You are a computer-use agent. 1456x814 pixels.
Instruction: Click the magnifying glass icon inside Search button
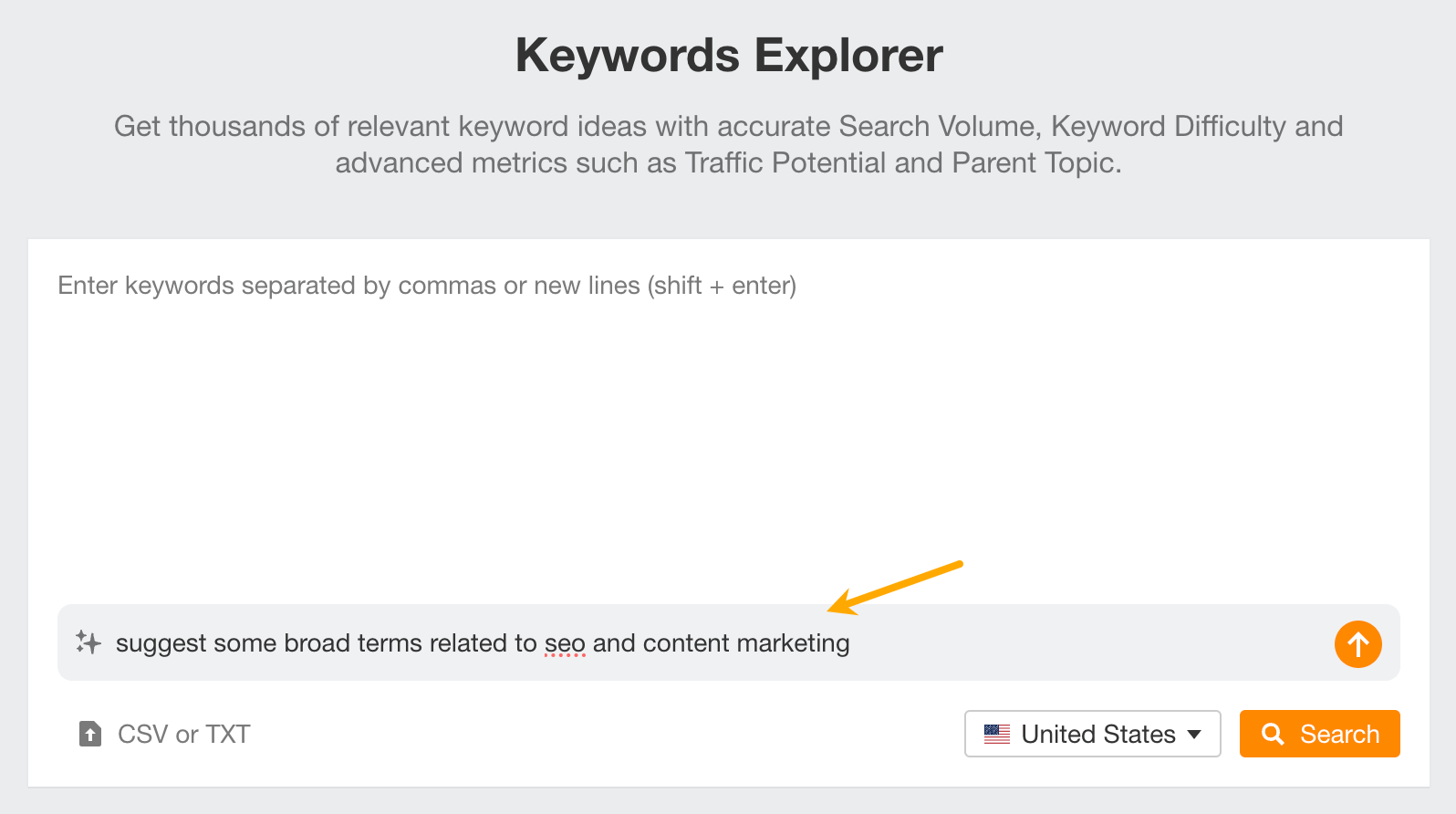tap(1274, 734)
